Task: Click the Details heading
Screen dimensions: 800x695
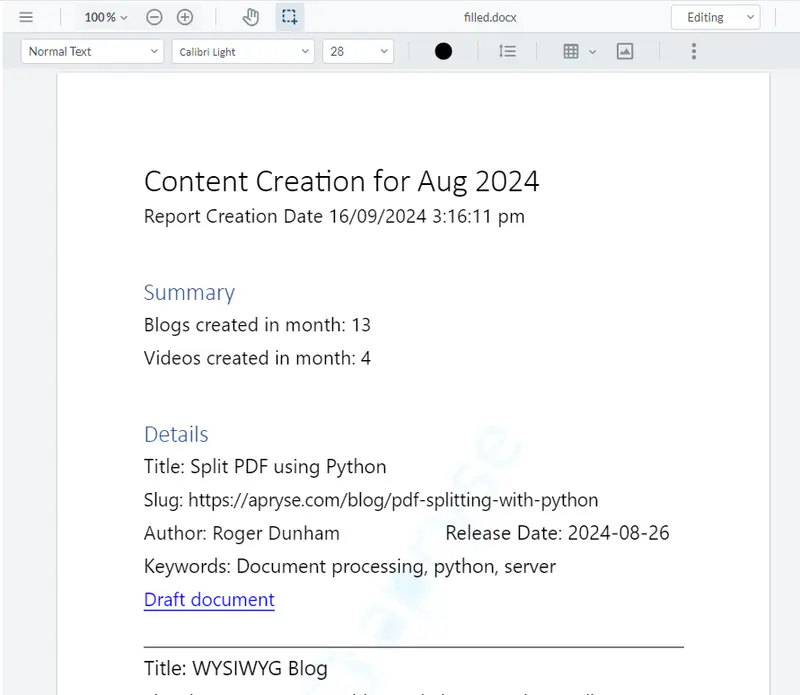Action: click(176, 434)
